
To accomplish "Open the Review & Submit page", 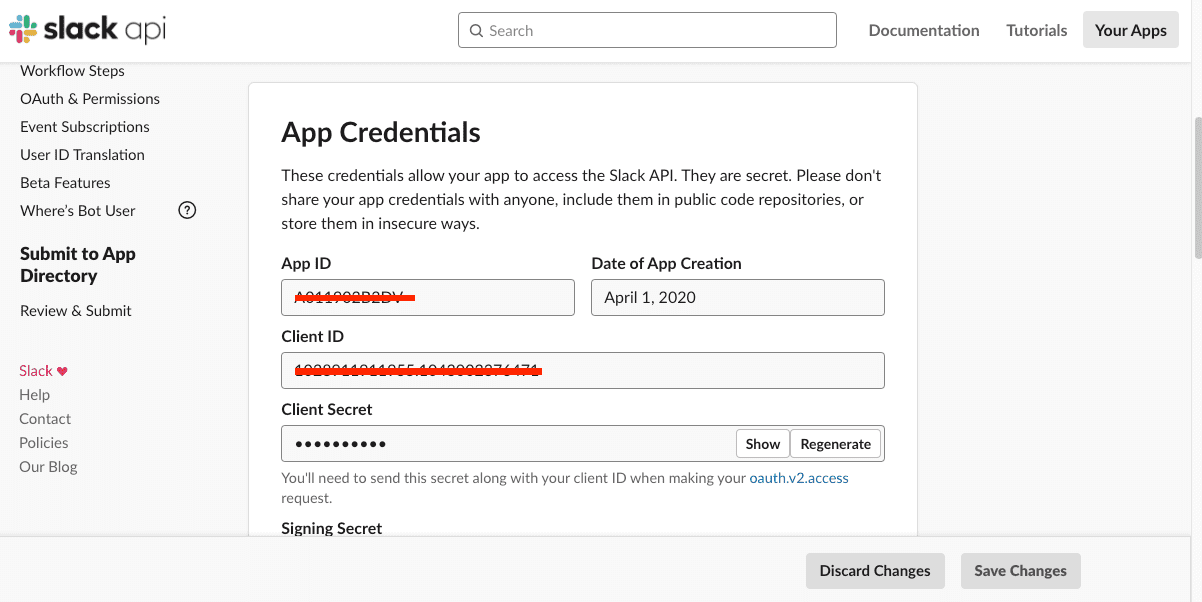I will (76, 311).
